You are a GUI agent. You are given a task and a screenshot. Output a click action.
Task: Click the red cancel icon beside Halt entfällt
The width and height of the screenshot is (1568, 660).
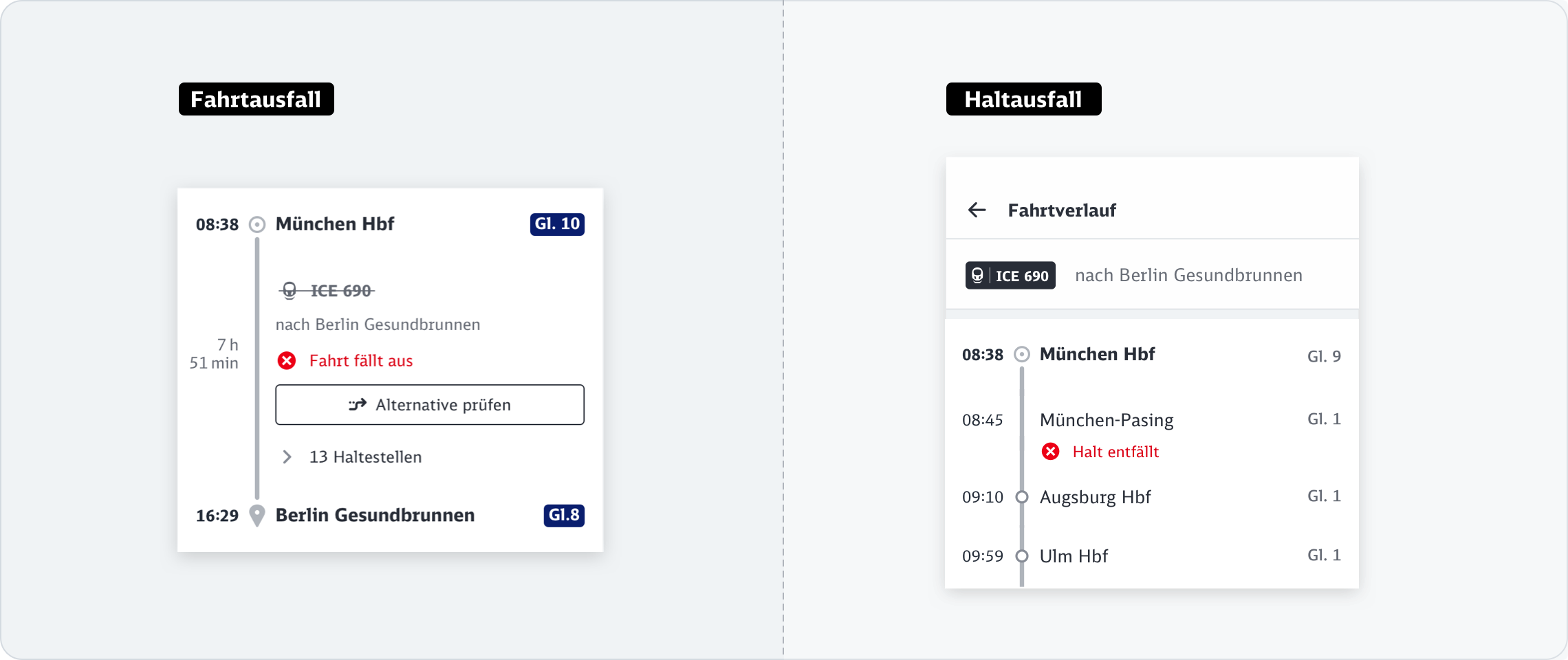point(1050,452)
